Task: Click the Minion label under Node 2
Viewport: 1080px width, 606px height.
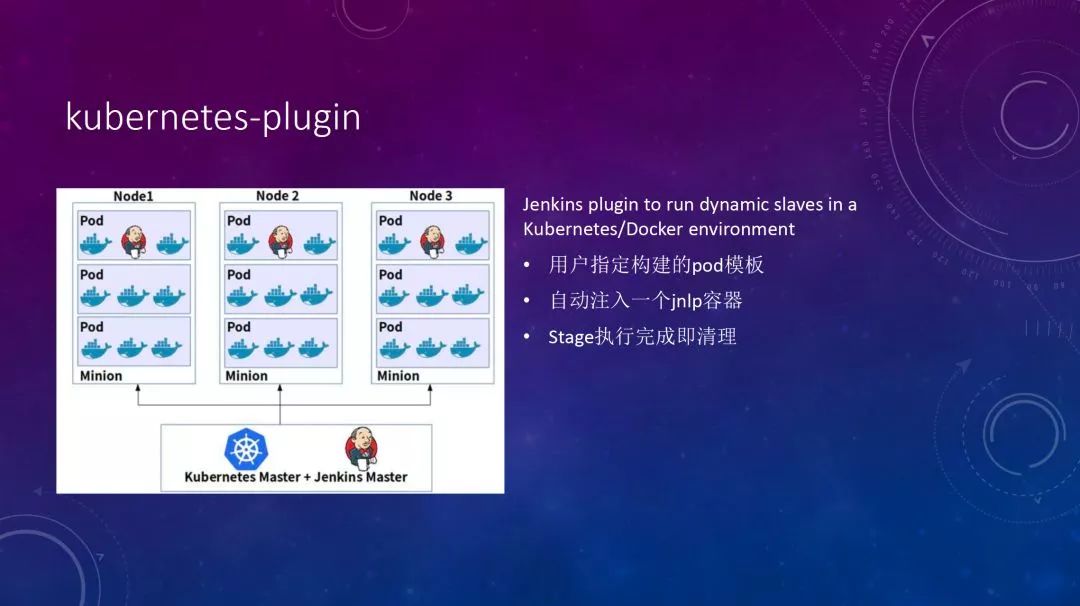Action: point(247,376)
